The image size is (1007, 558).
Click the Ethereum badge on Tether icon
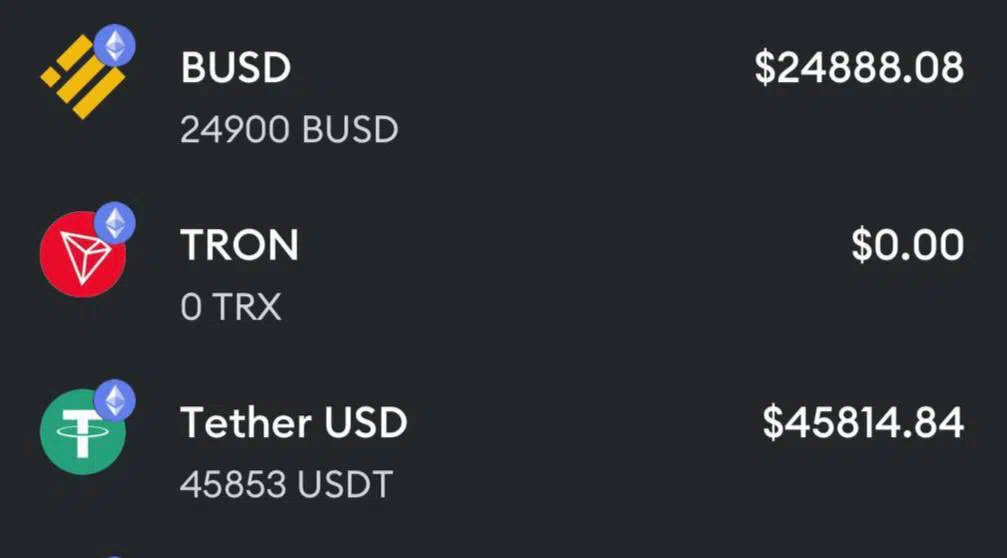(x=115, y=400)
